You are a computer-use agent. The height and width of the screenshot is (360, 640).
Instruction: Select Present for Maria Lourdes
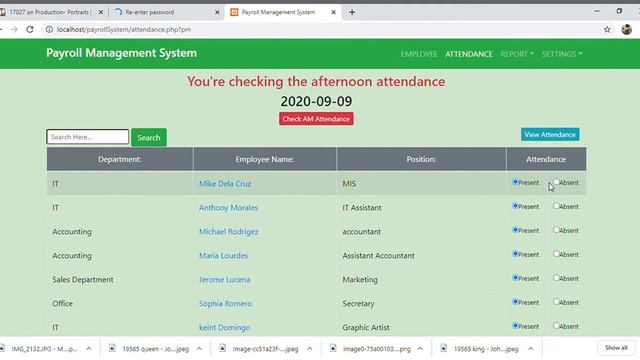click(515, 254)
